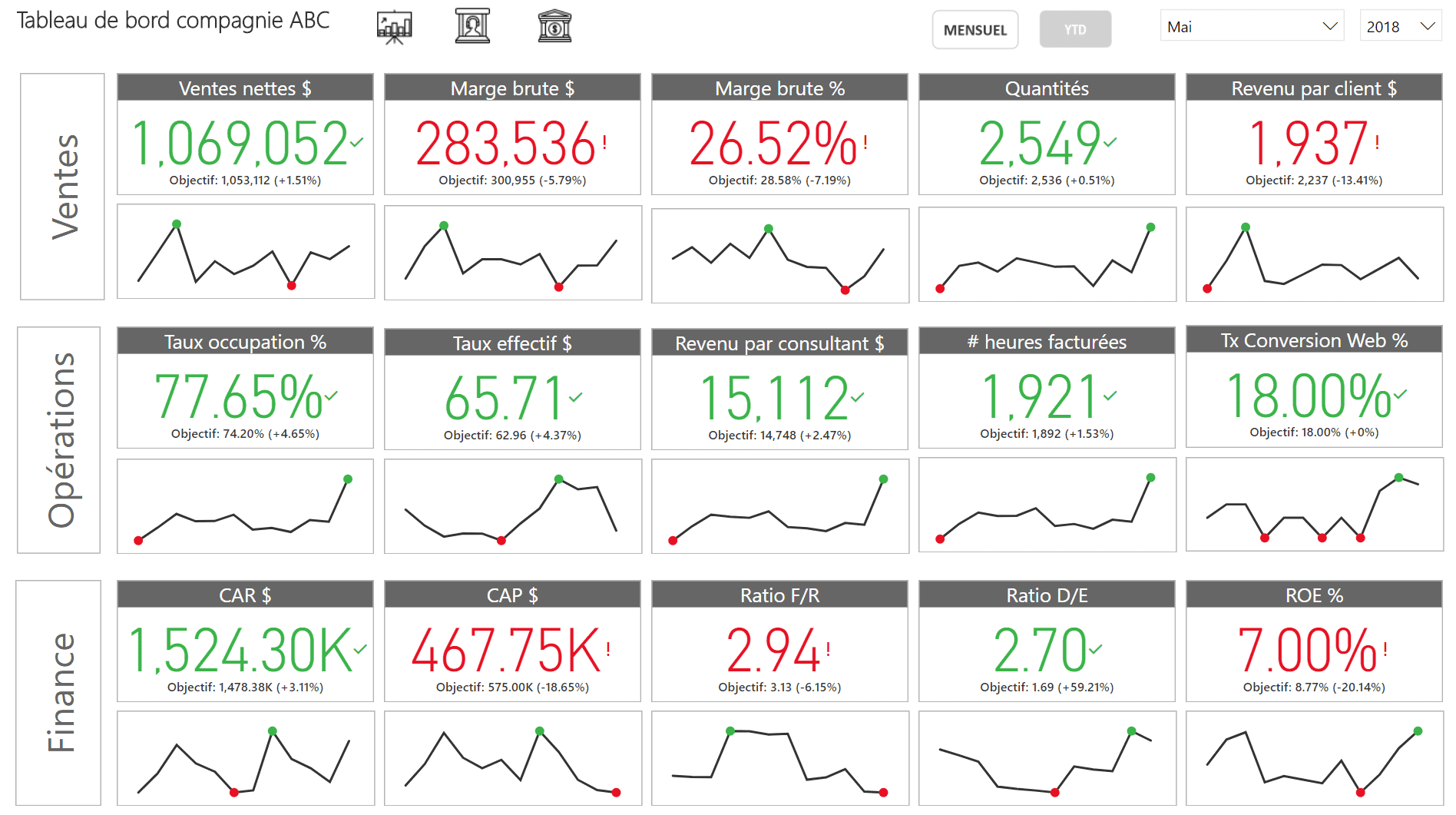Image resolution: width=1456 pixels, height=815 pixels.
Task: Select the Ventes nettes $ sparkline chart
Action: point(246,251)
